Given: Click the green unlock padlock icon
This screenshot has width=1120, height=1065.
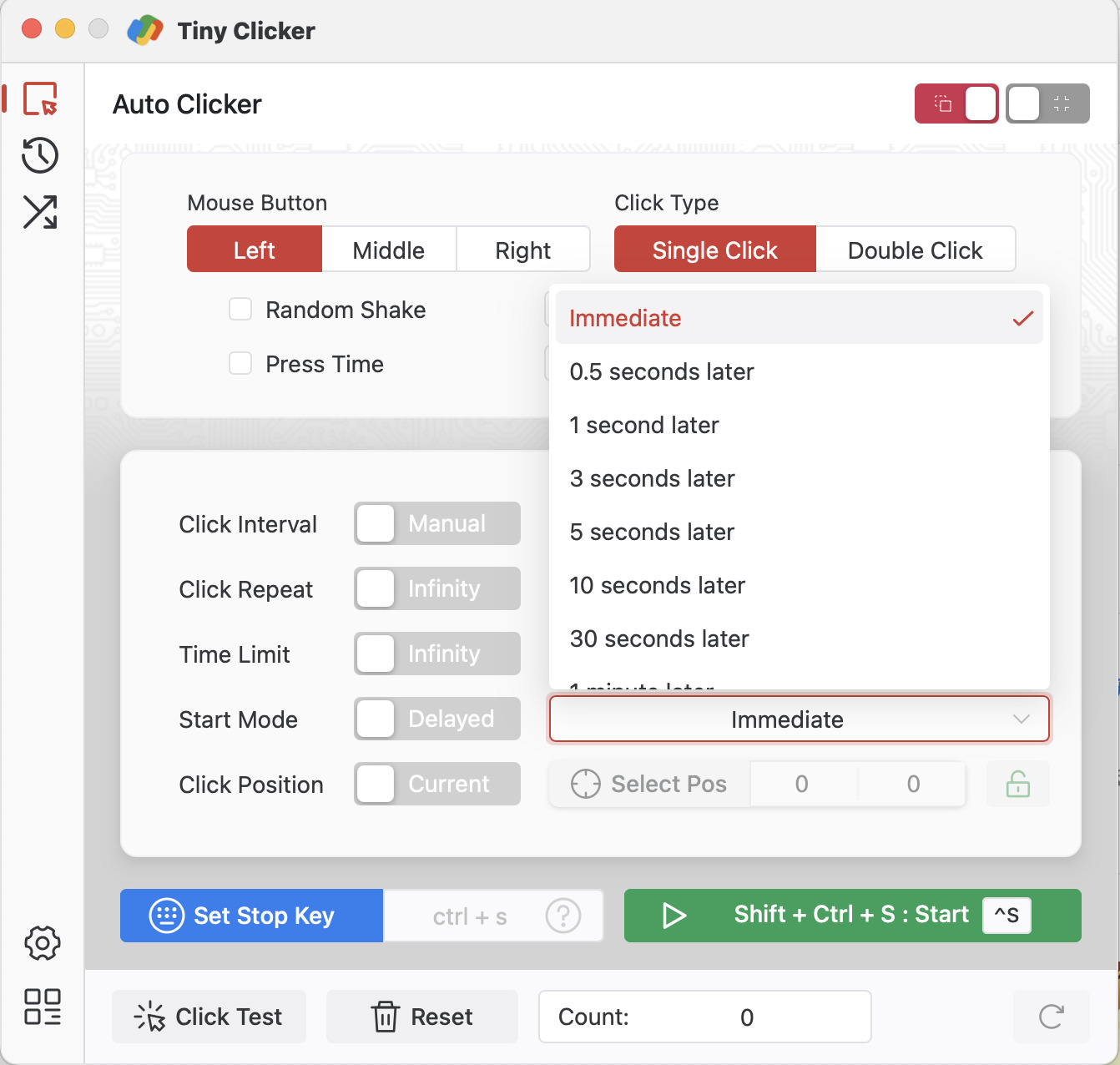Looking at the screenshot, I should coord(1017,785).
